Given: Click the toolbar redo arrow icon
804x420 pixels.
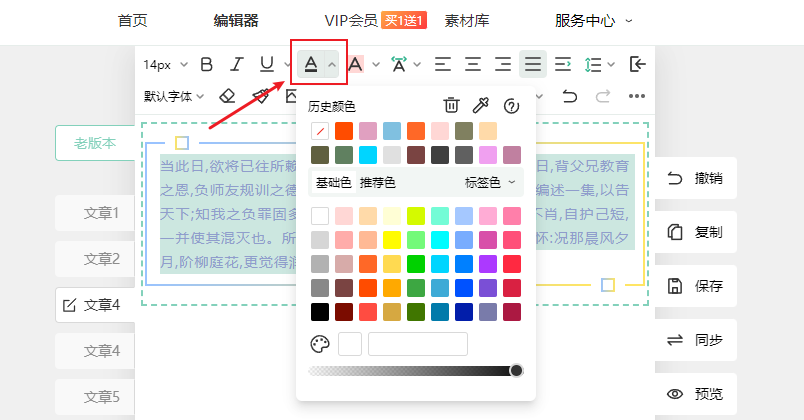Looking at the screenshot, I should 603,96.
